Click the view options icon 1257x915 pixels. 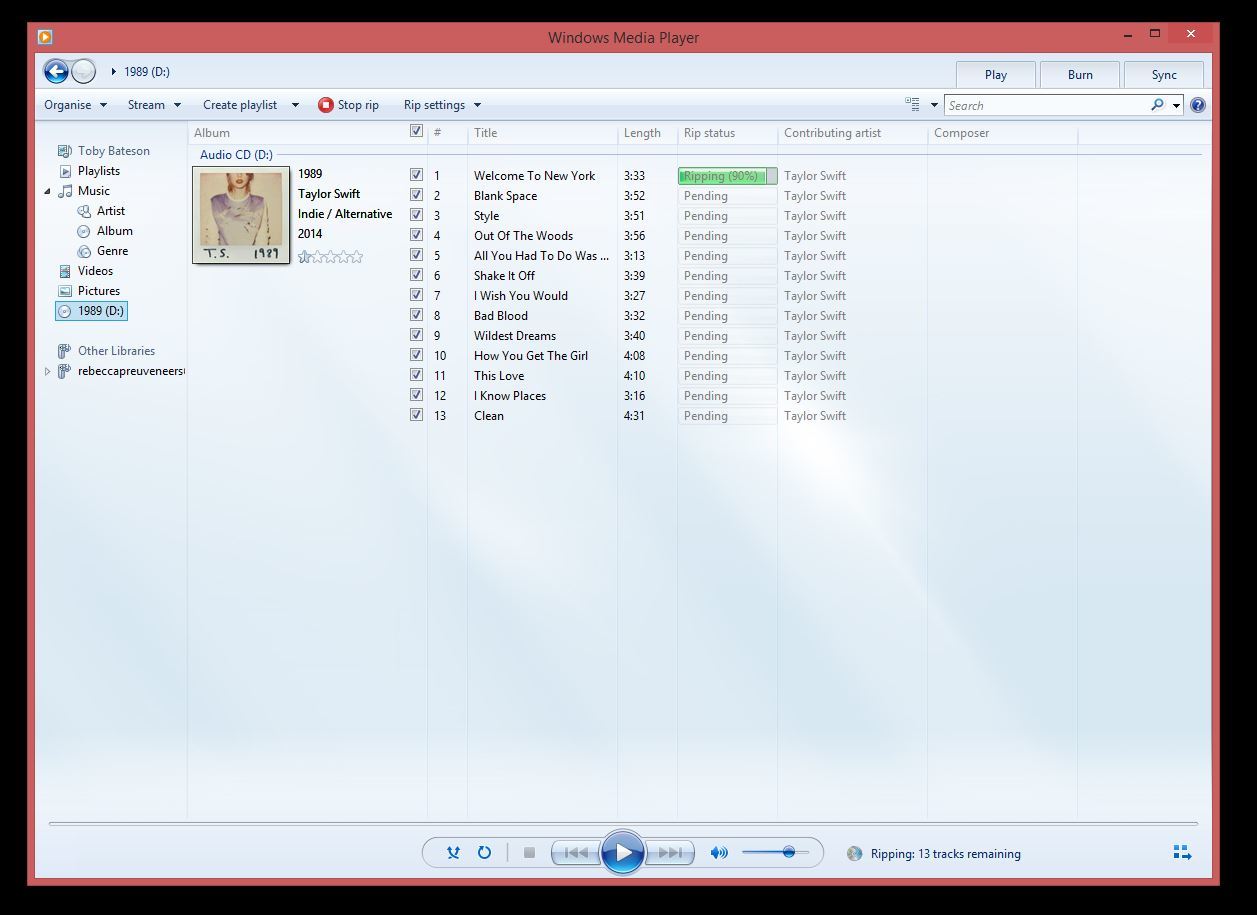pyautogui.click(x=912, y=104)
